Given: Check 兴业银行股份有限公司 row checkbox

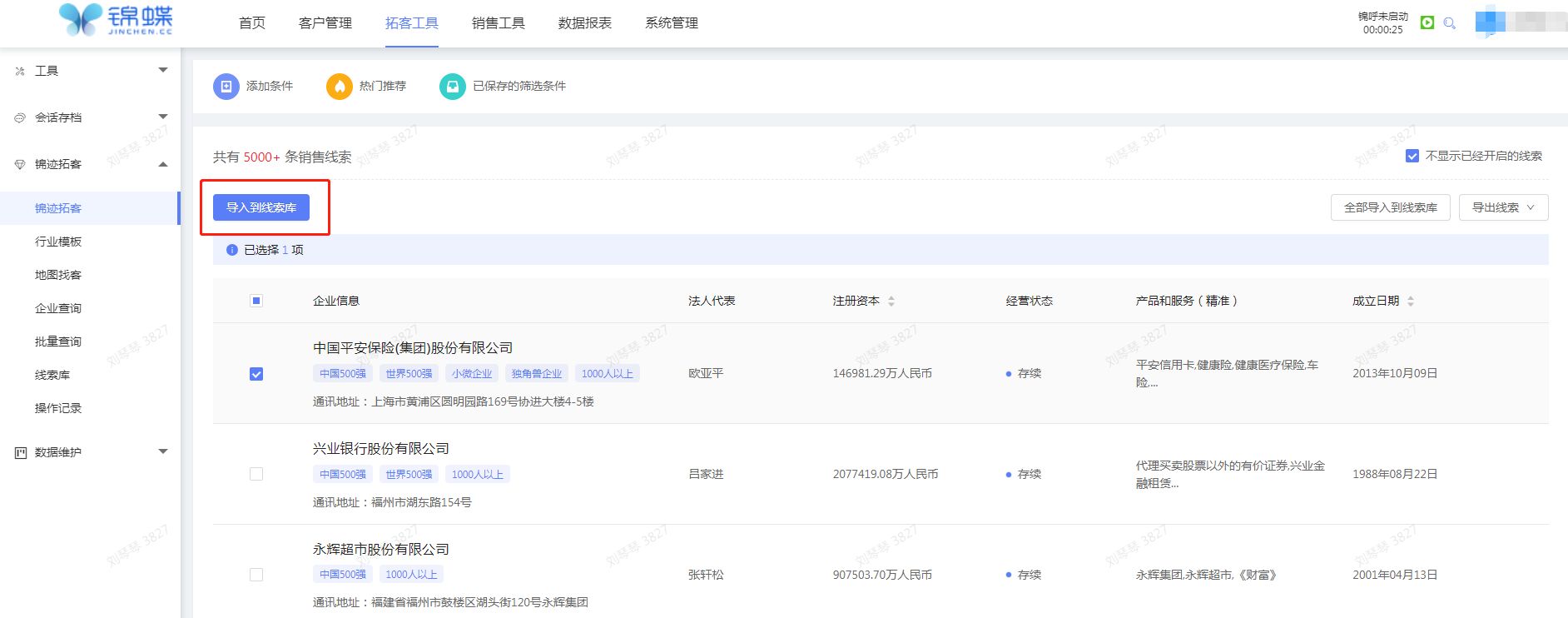Looking at the screenshot, I should click(x=256, y=474).
